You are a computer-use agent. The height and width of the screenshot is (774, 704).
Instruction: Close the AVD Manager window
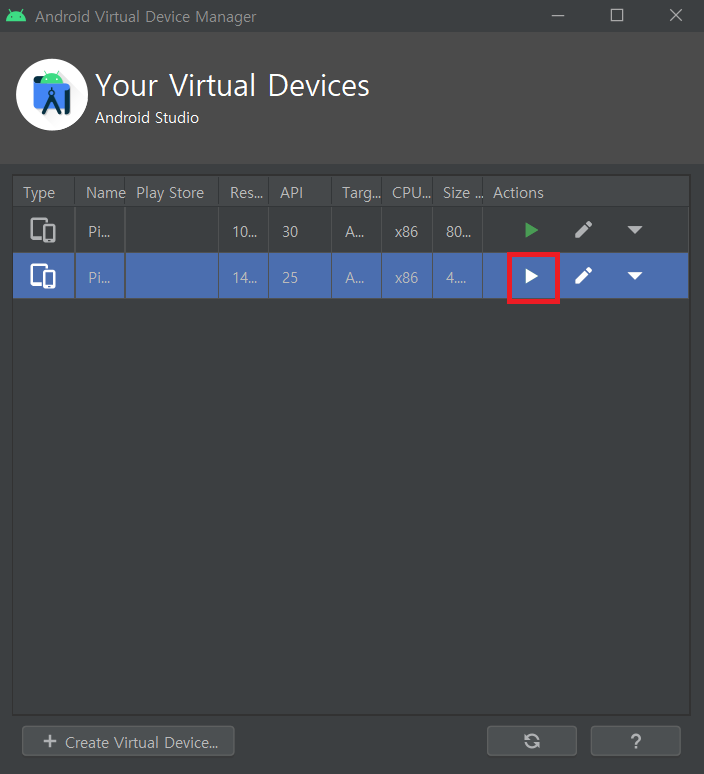(676, 15)
